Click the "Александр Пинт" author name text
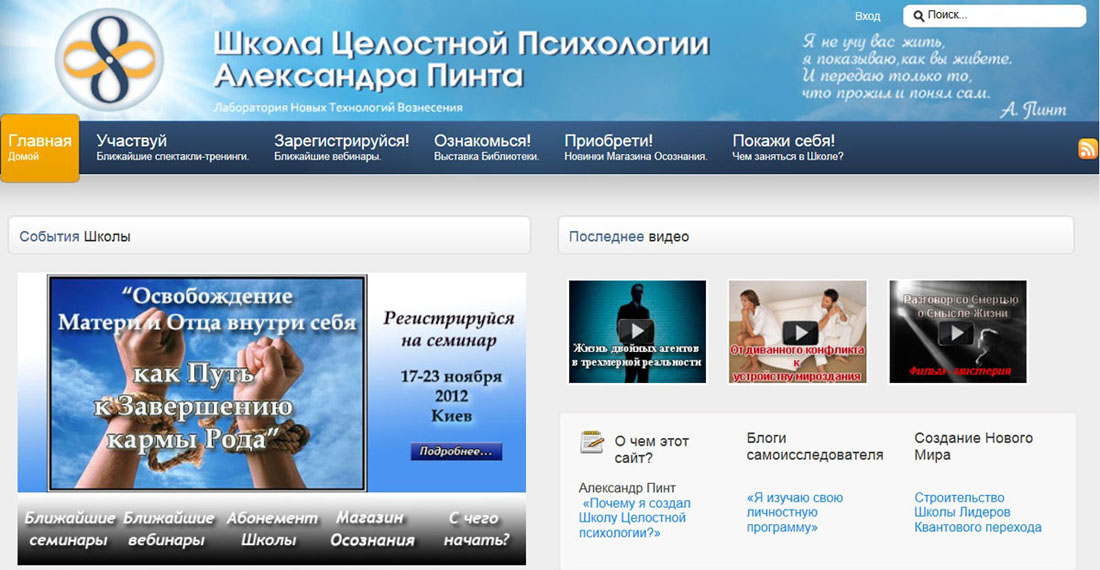The width and height of the screenshot is (1100, 570). click(x=627, y=488)
